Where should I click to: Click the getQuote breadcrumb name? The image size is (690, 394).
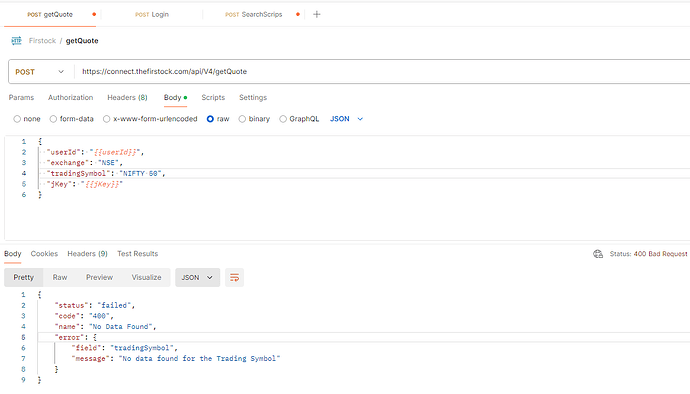point(82,41)
